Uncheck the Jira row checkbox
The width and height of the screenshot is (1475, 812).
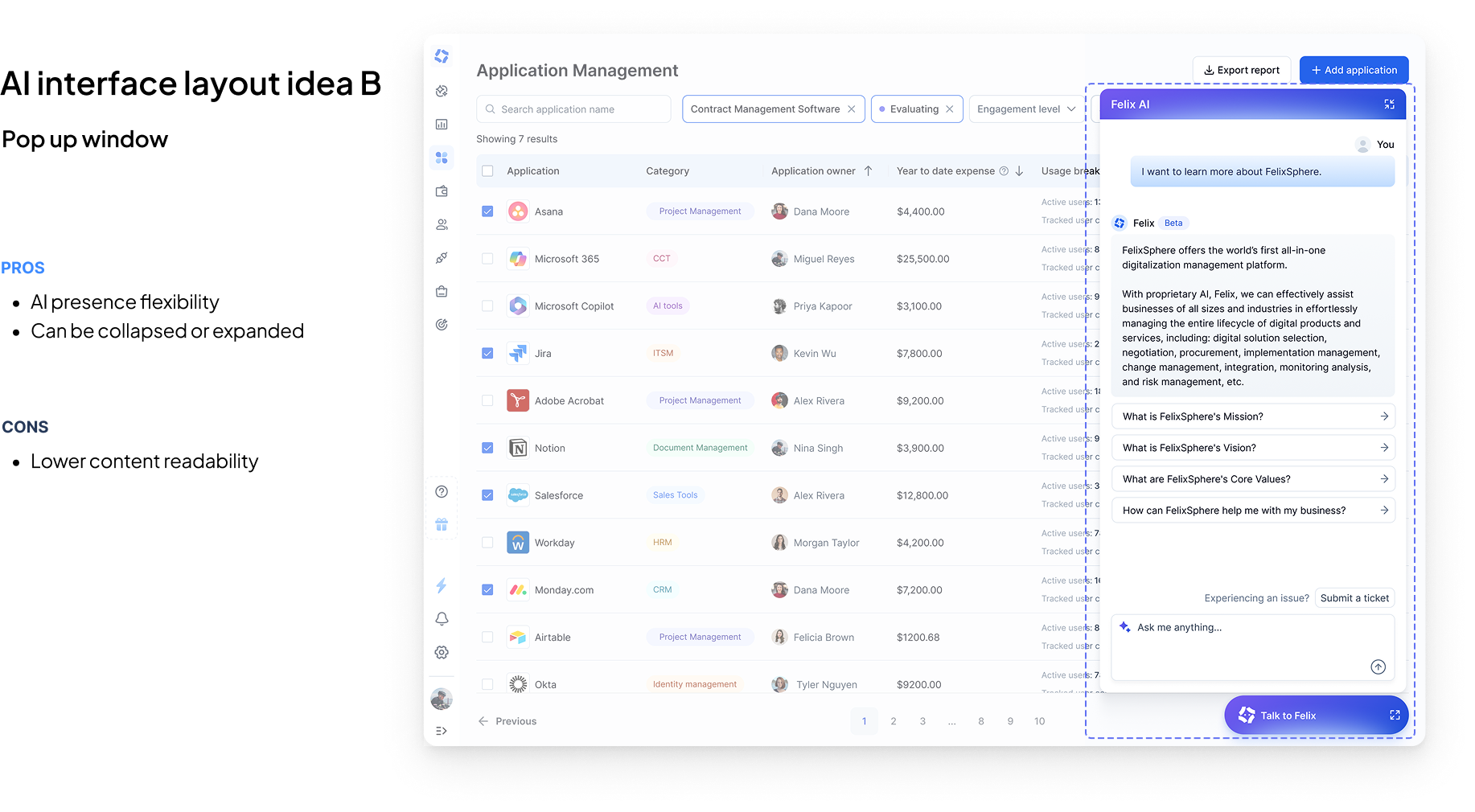tap(487, 353)
